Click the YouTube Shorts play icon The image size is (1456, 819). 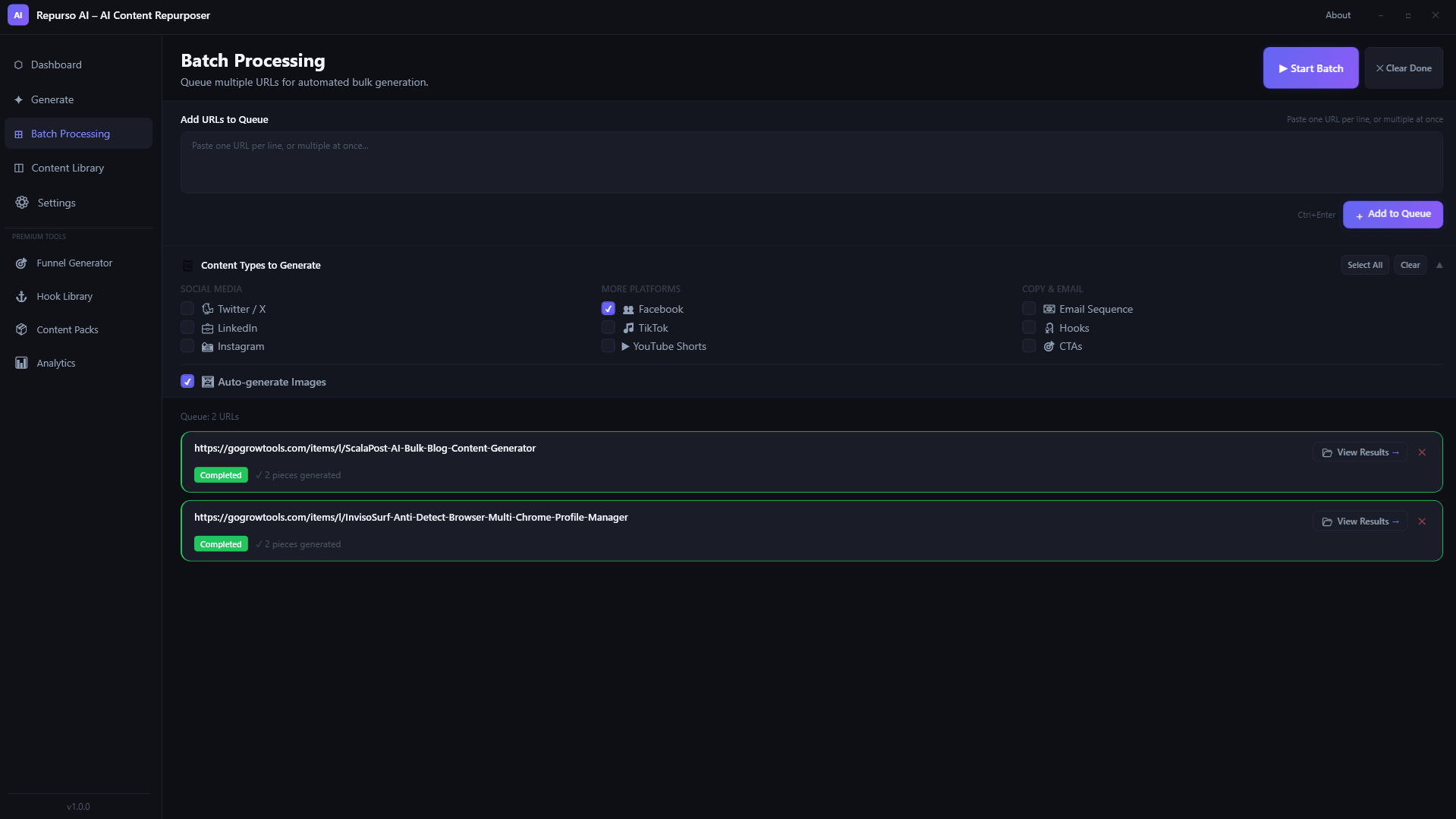point(625,347)
